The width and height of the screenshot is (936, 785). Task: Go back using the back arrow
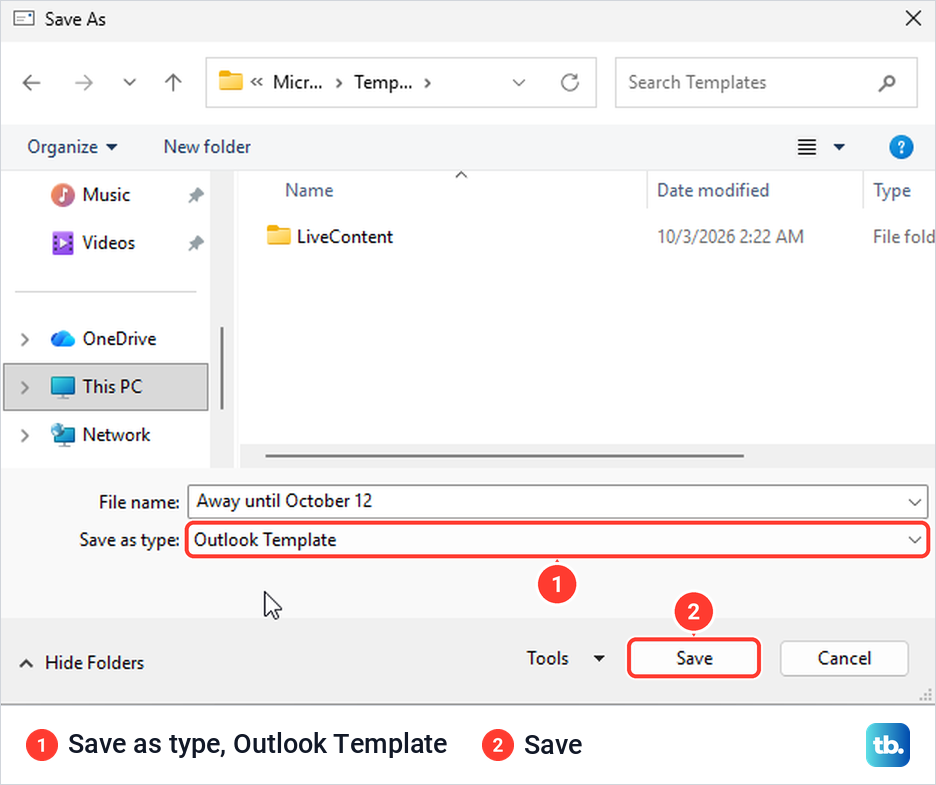point(31,82)
